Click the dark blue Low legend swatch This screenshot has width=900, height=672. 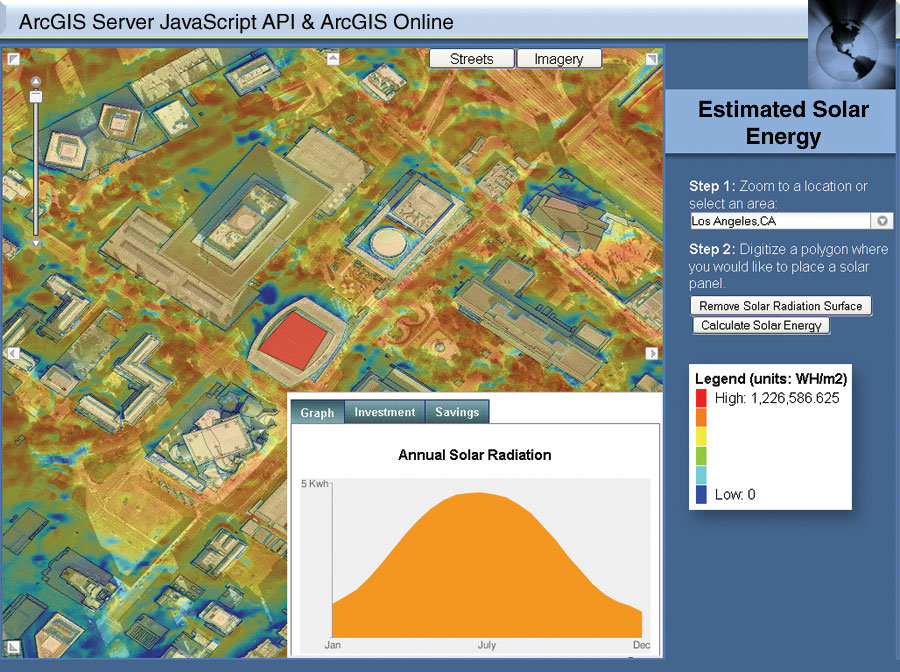[x=701, y=495]
